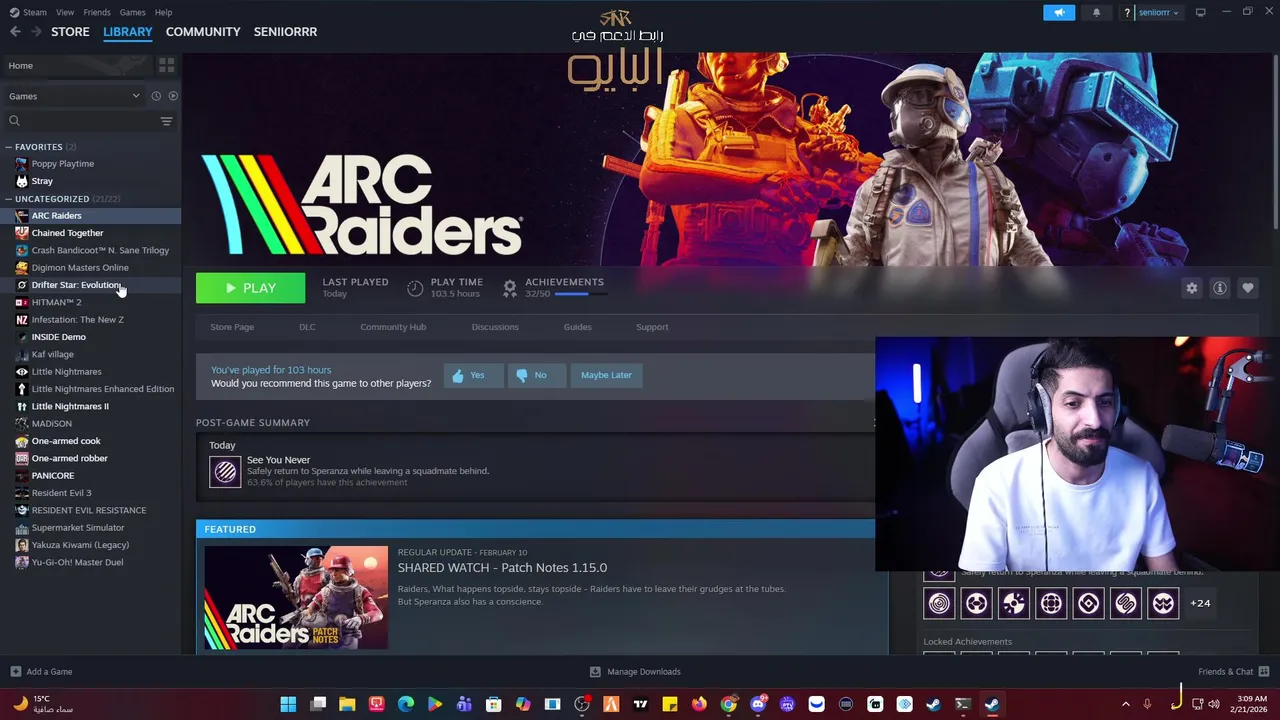The height and width of the screenshot is (720, 1280).
Task: Select HITMAN 2 in the library list
Action: [56, 302]
